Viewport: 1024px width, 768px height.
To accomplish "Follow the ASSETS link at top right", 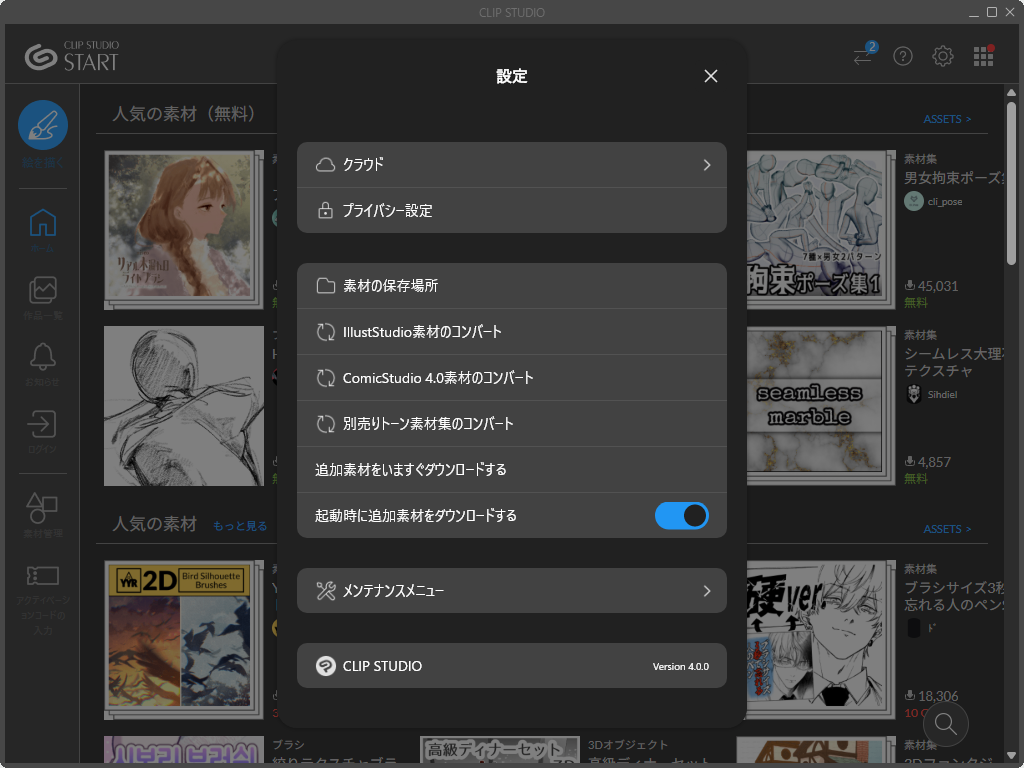I will [947, 118].
